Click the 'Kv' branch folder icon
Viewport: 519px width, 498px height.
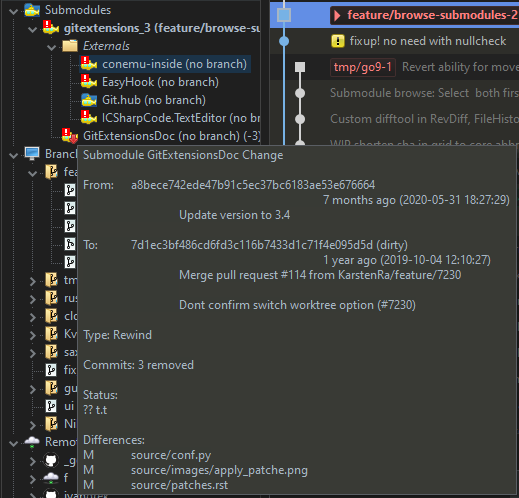tap(51, 334)
